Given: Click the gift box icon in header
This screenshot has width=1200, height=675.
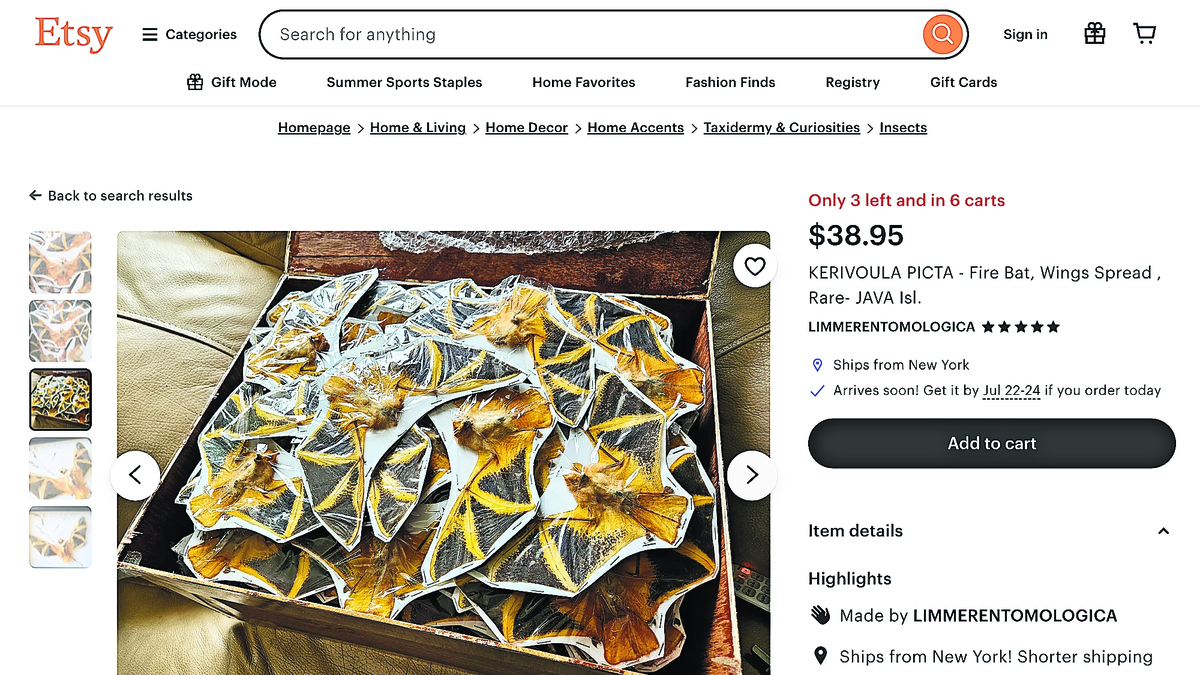Looking at the screenshot, I should coord(1095,34).
